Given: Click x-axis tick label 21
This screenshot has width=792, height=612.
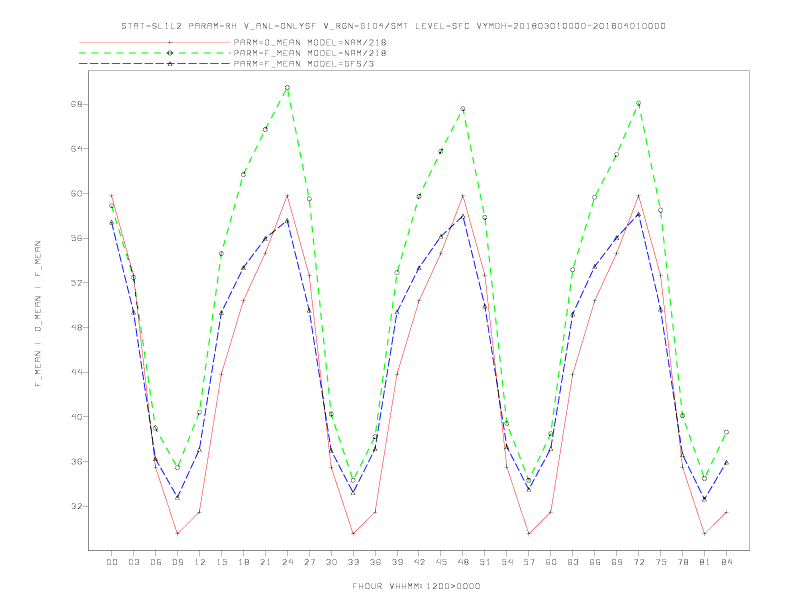Looking at the screenshot, I should [265, 562].
